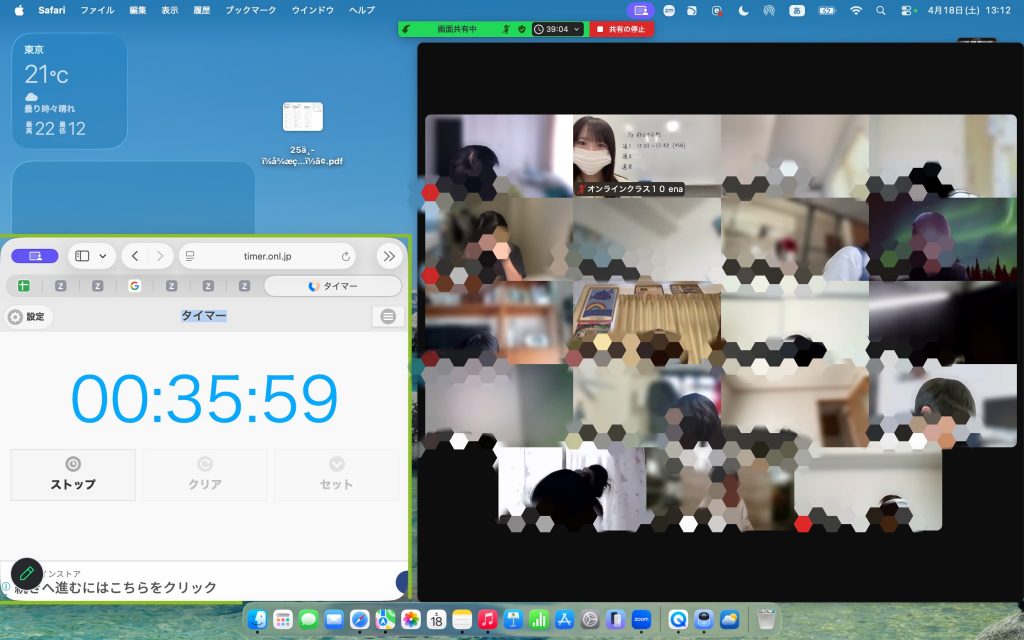
Task: Click the timer.onl.jp address field
Action: 267,256
